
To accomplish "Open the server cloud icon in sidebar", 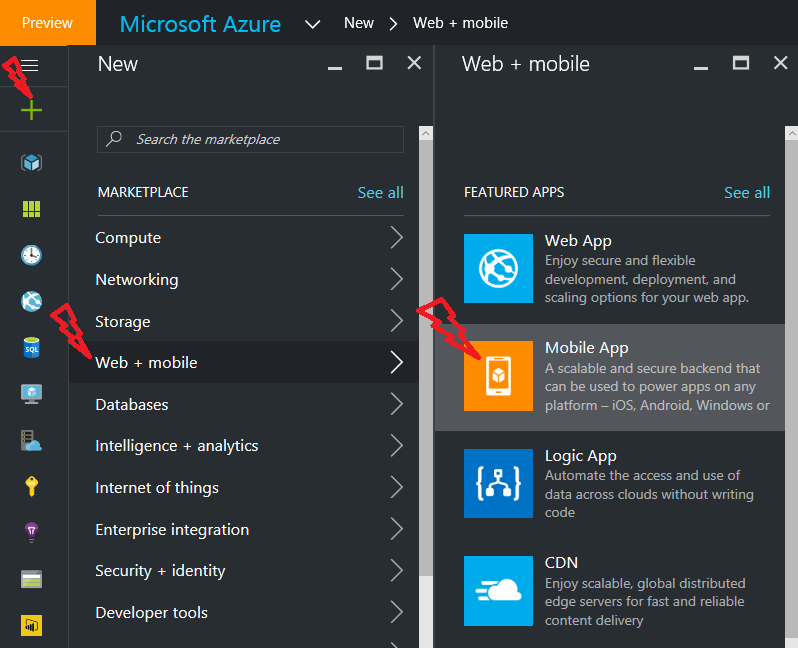I will (32, 441).
